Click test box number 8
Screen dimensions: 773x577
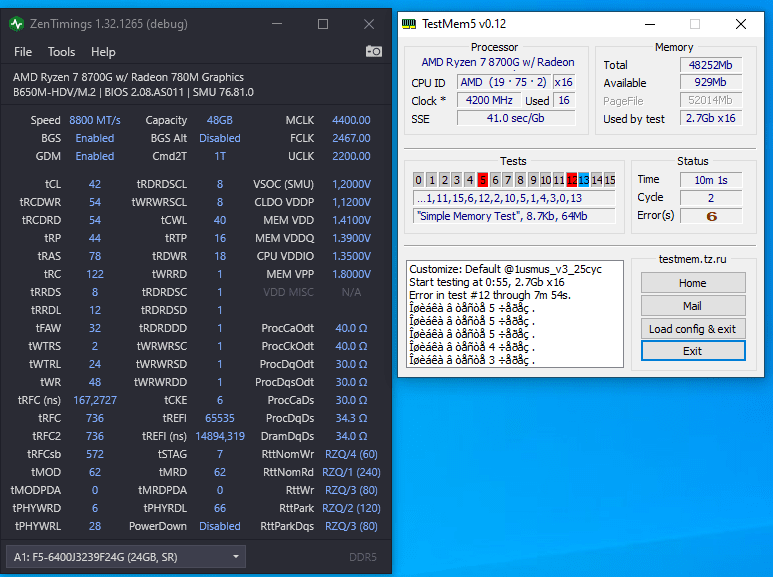(520, 180)
